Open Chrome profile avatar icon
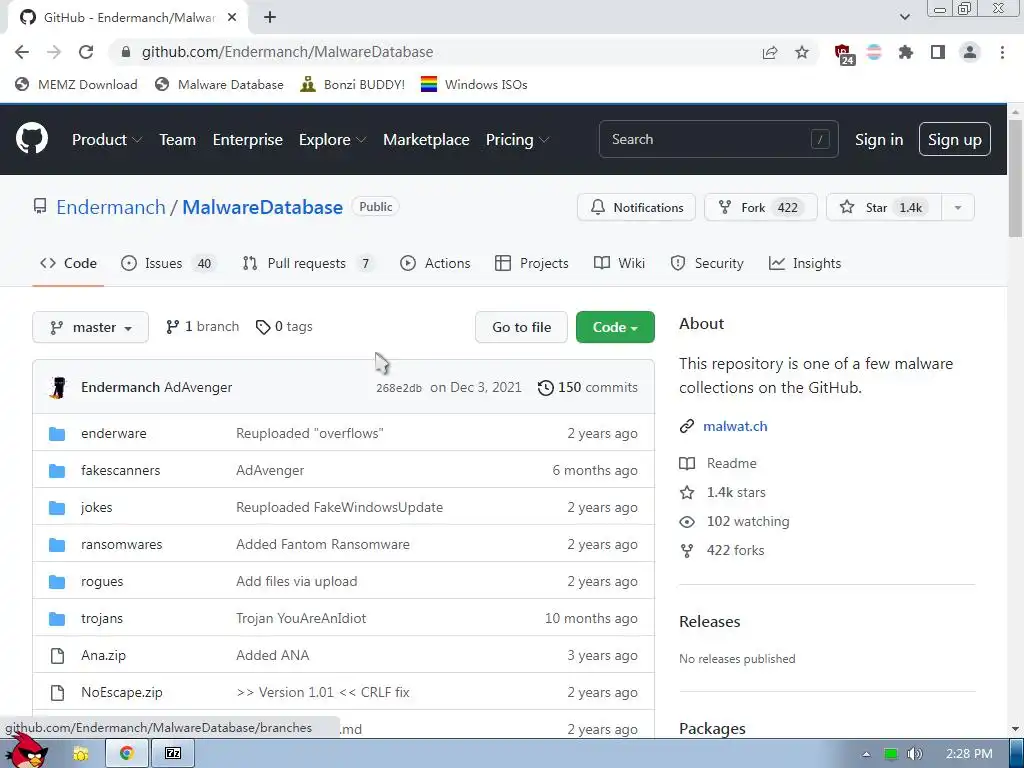Screen dimensions: 1024x768 tap(970, 52)
